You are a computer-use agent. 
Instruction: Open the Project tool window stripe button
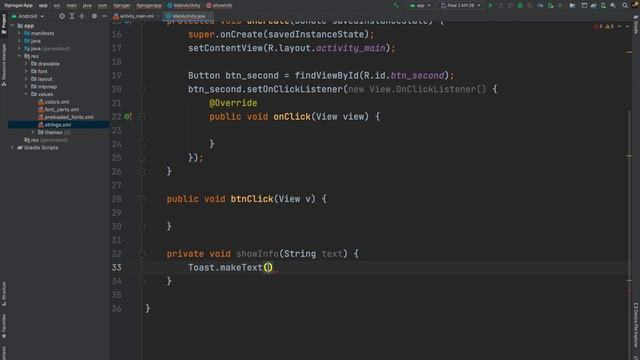pyautogui.click(x=4, y=24)
